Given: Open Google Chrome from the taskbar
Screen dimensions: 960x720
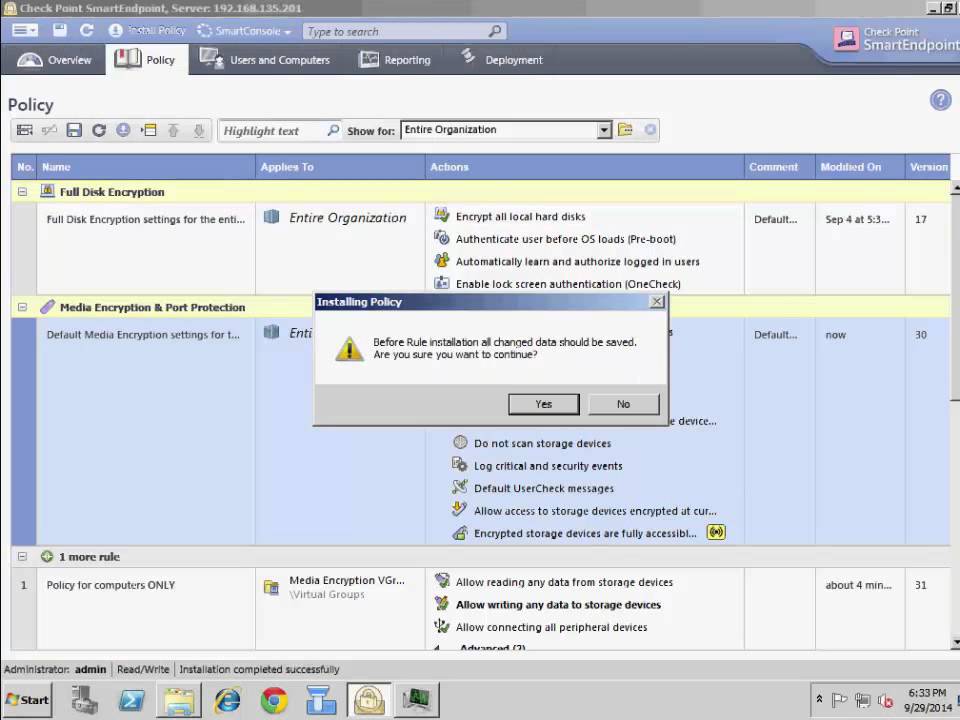Looking at the screenshot, I should coord(274,700).
